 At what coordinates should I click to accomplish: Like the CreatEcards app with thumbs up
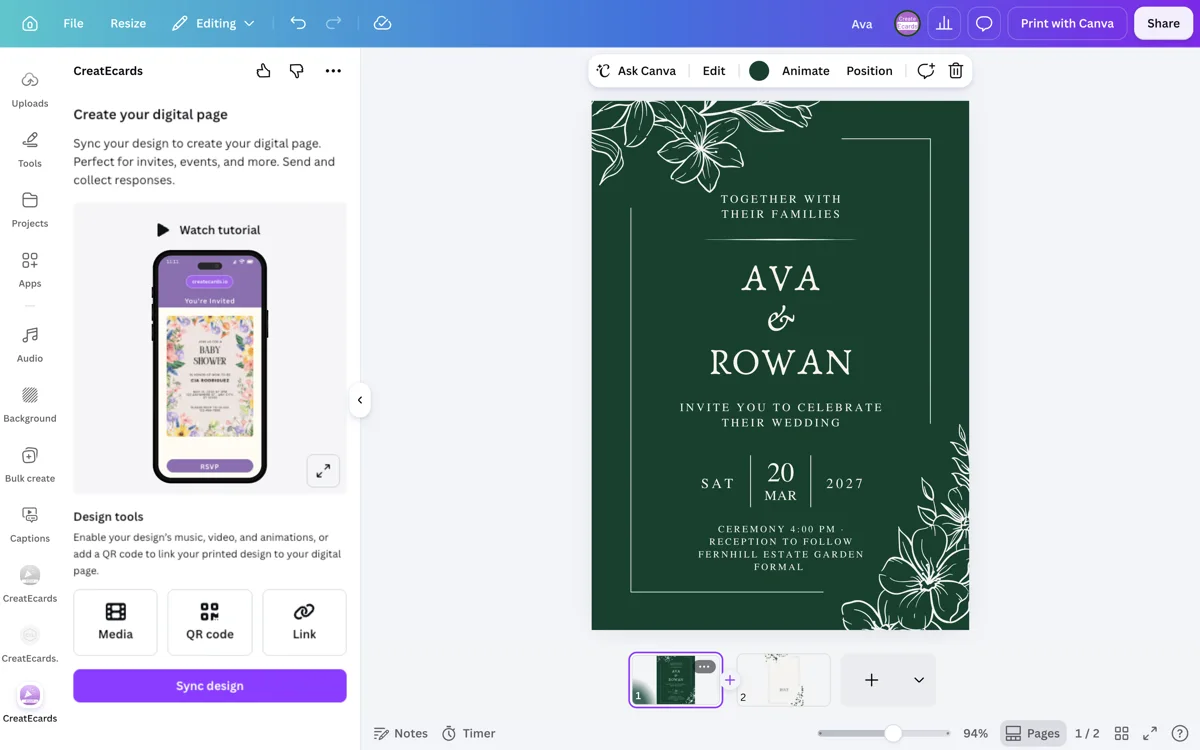(x=263, y=71)
